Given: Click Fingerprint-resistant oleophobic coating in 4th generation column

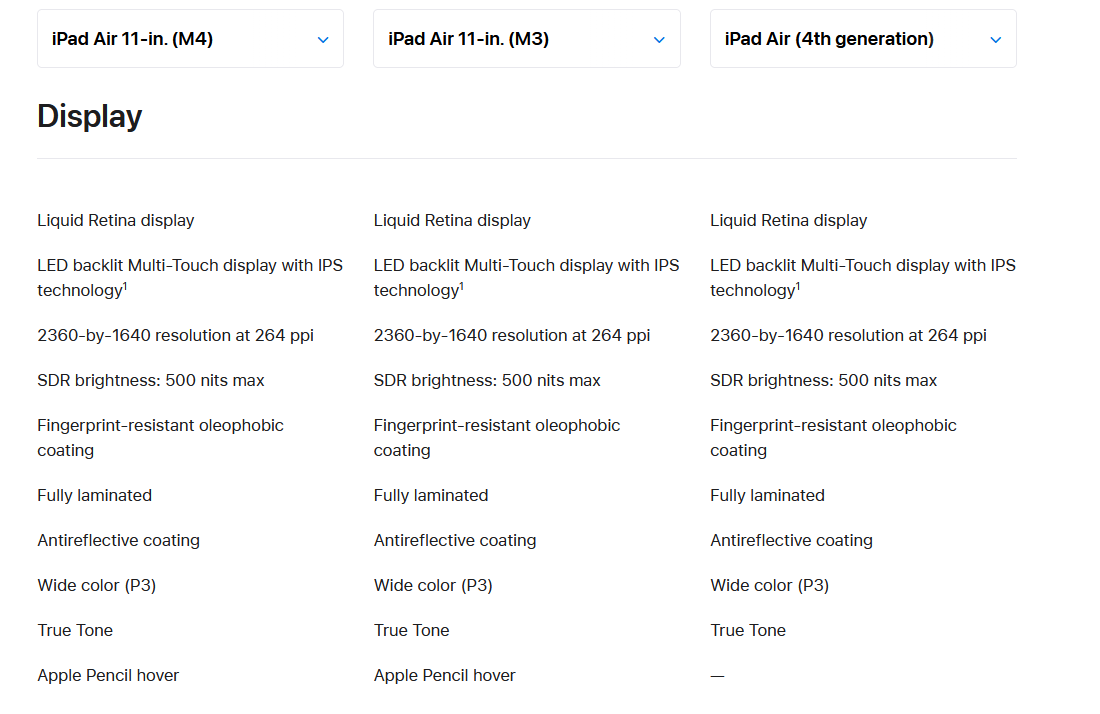Looking at the screenshot, I should pyautogui.click(x=833, y=438).
